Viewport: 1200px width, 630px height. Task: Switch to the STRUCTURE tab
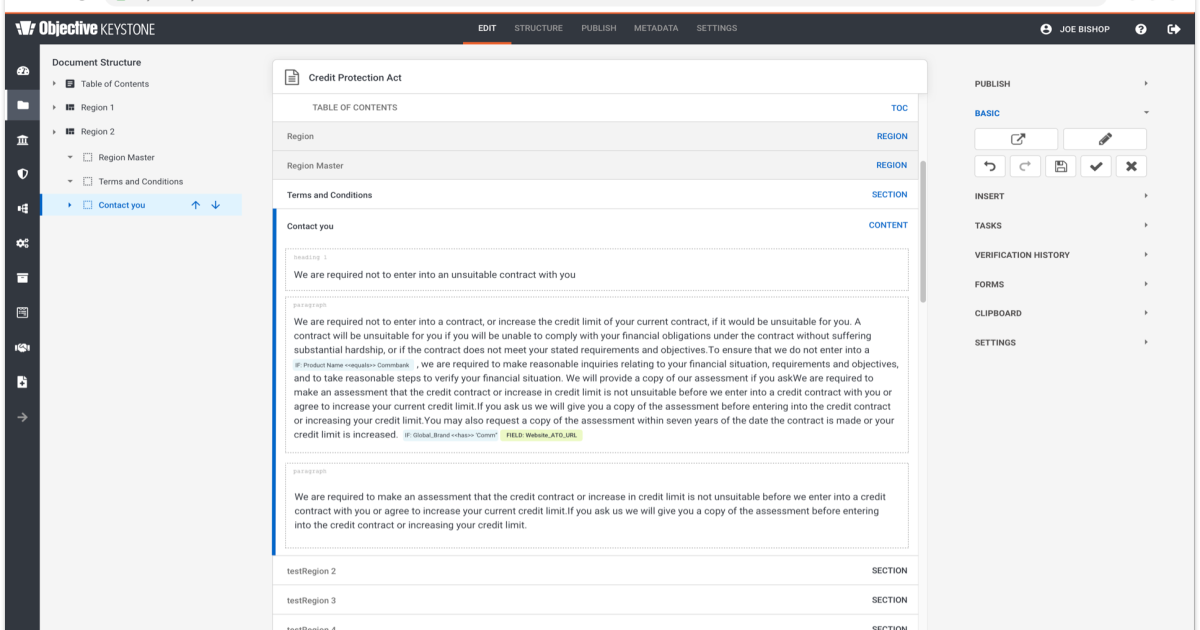(x=538, y=28)
